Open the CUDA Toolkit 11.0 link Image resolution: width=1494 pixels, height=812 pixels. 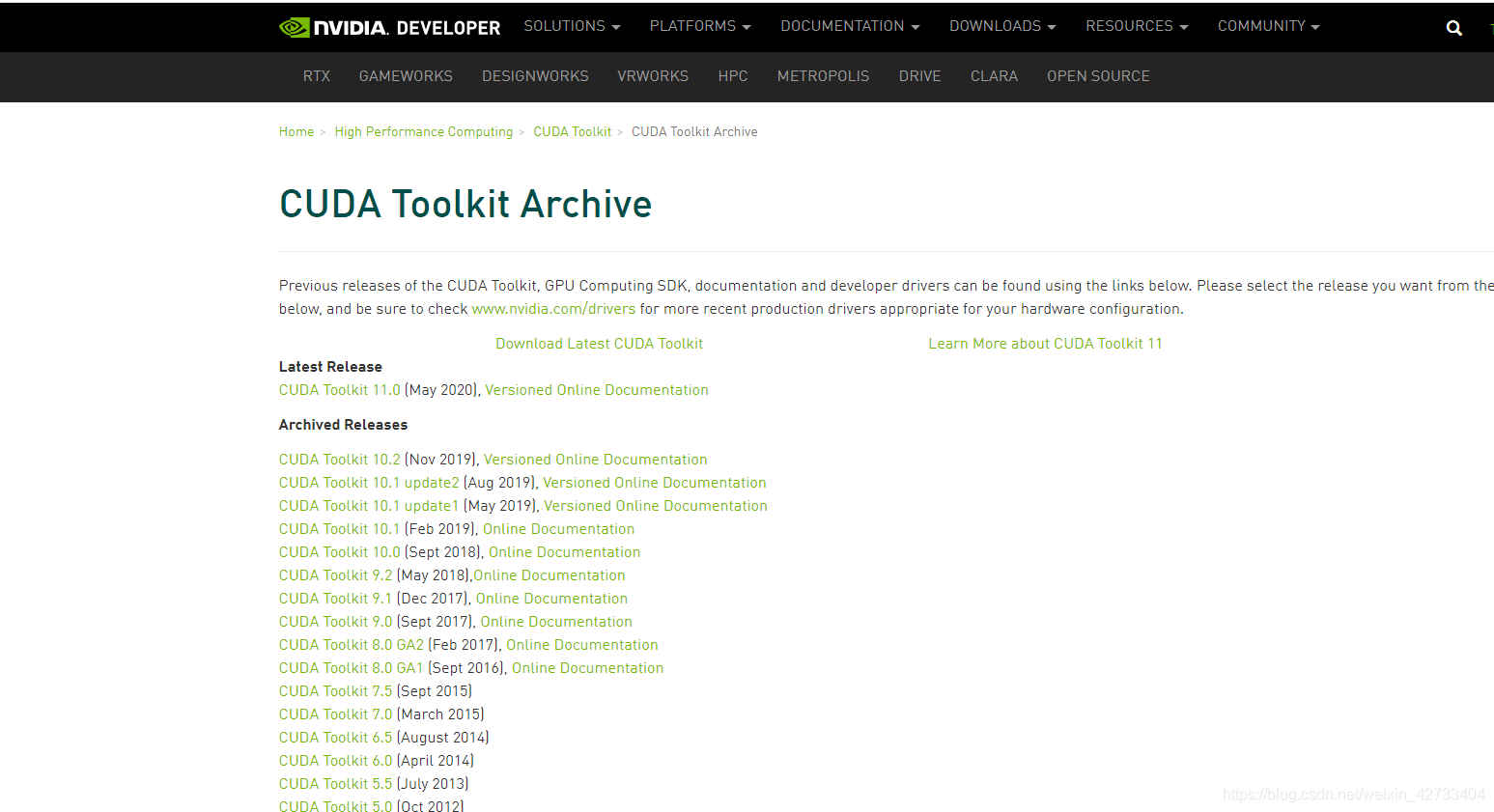coord(339,390)
